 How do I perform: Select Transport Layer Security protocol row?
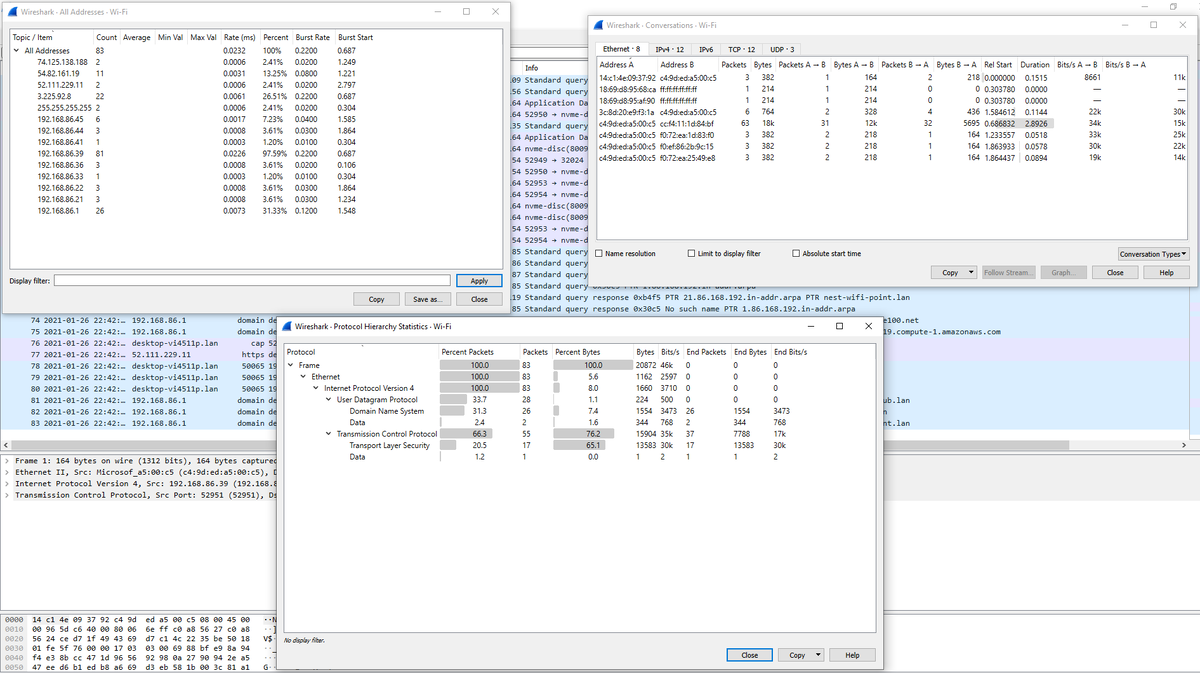(580, 445)
